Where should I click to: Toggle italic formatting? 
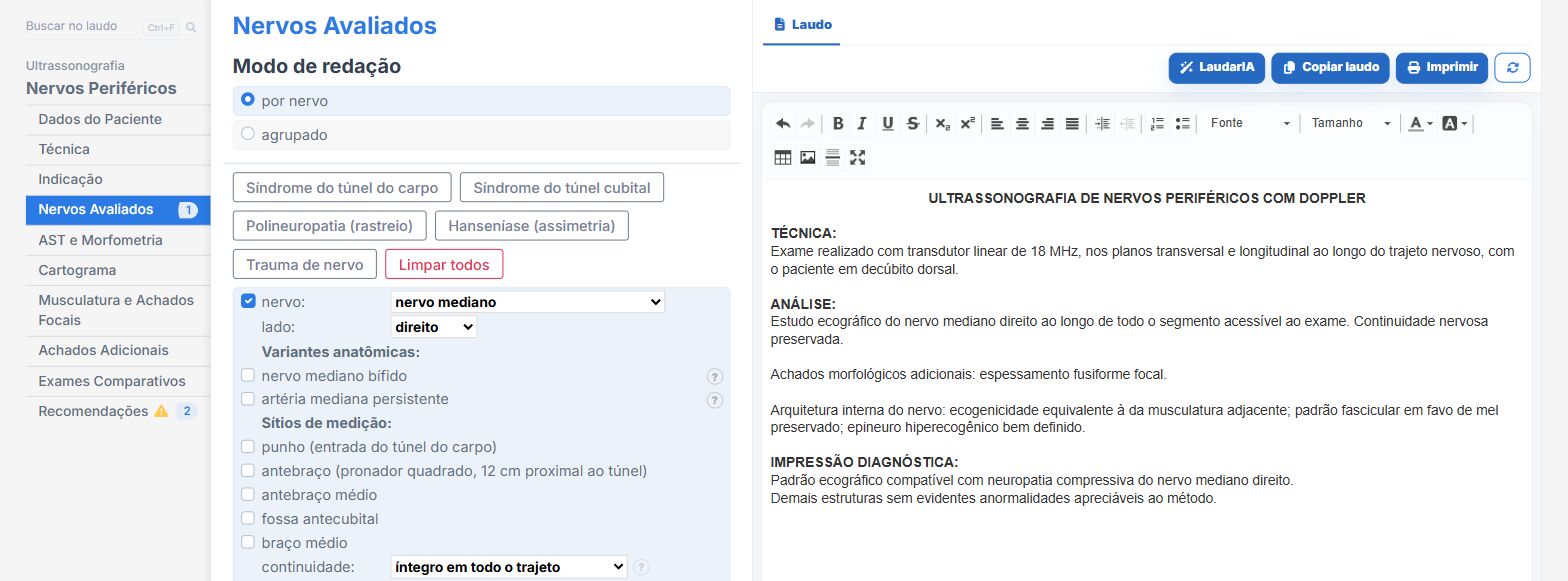[x=862, y=124]
